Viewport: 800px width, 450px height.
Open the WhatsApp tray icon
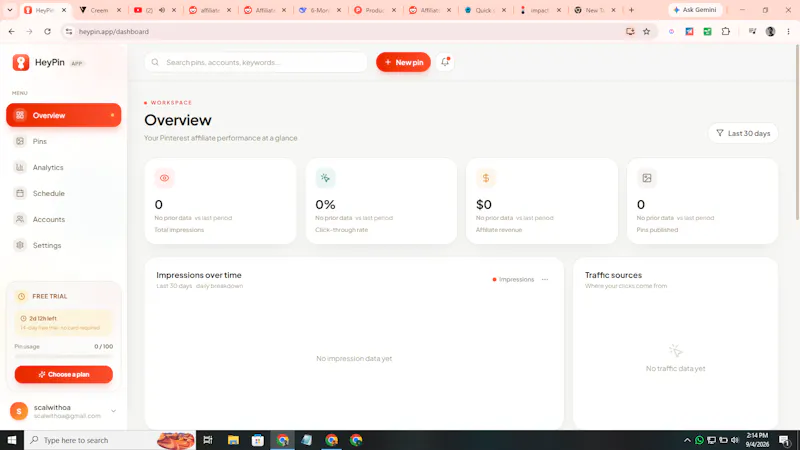699,440
